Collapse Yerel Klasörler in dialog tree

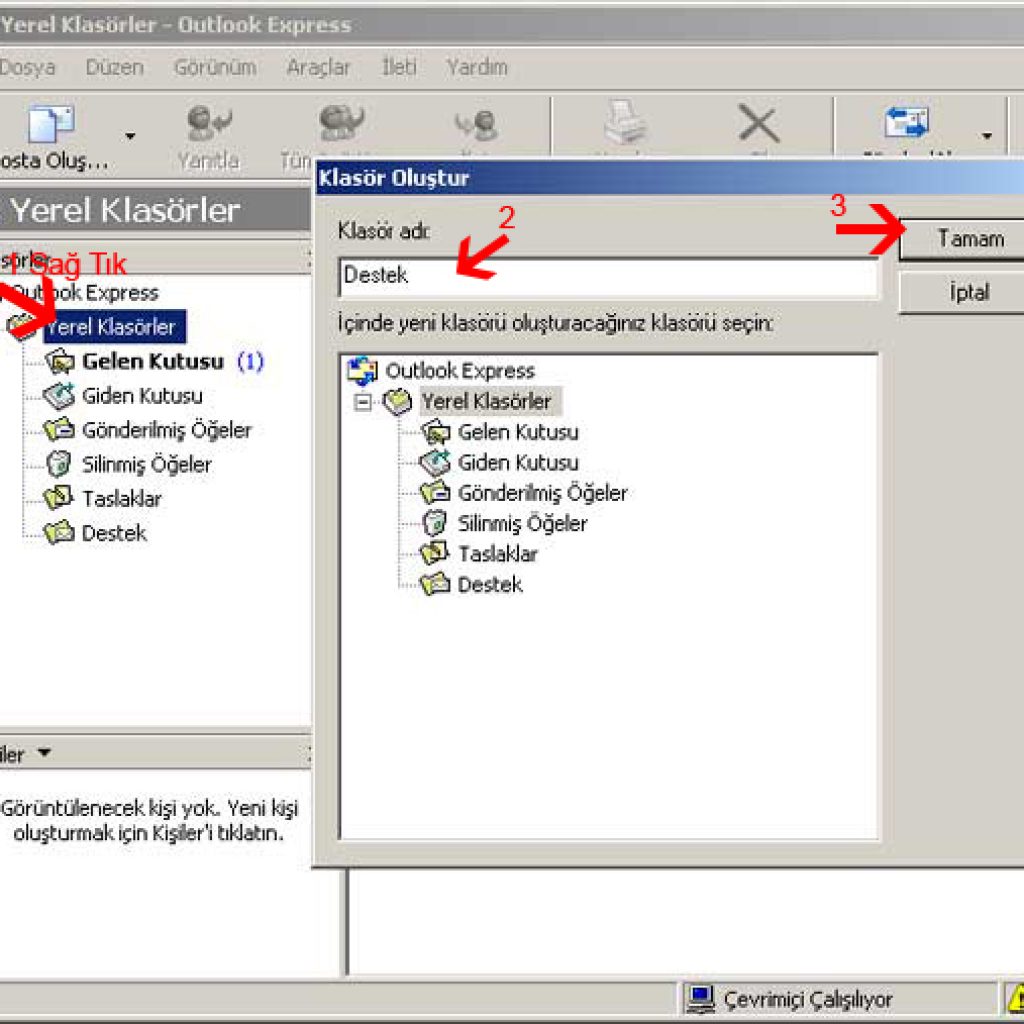pyautogui.click(x=362, y=402)
